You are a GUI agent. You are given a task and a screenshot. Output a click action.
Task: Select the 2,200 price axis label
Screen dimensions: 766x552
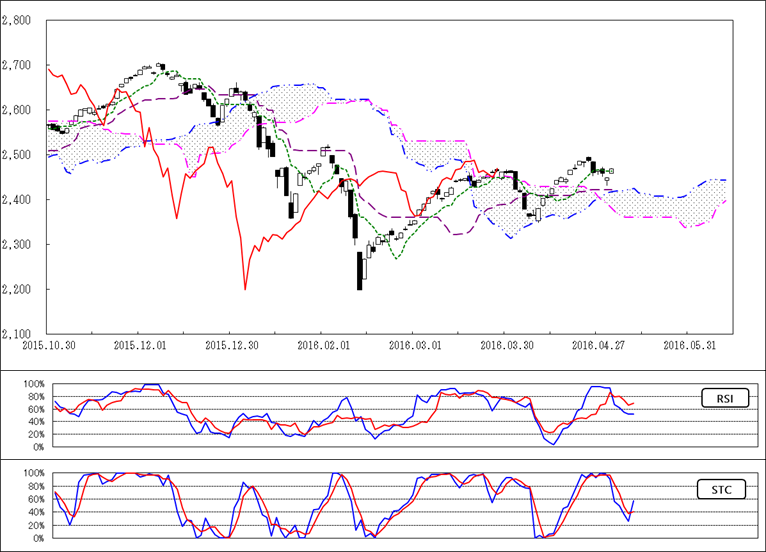17,290
